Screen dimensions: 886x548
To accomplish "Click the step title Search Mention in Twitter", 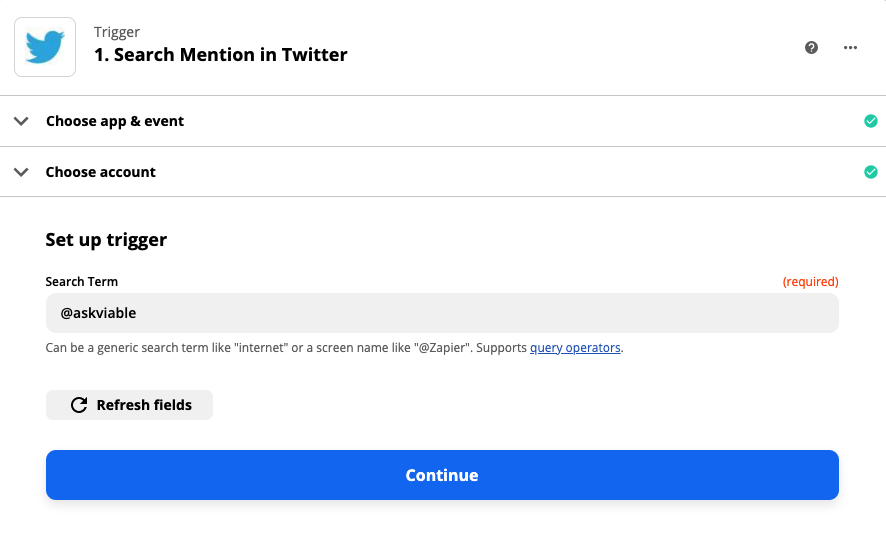I will [220, 55].
